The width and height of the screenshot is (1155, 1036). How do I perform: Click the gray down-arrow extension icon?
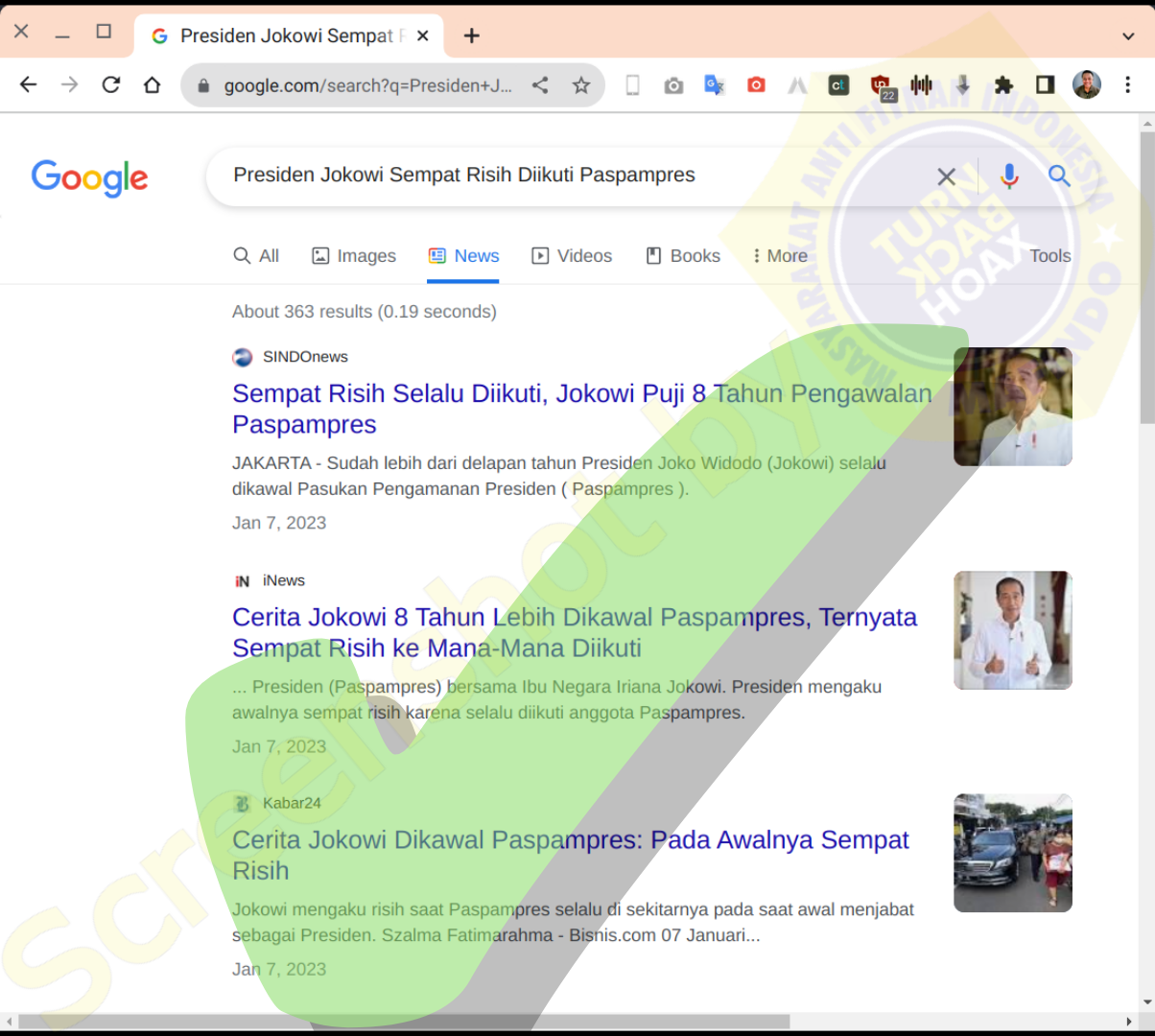tap(963, 85)
